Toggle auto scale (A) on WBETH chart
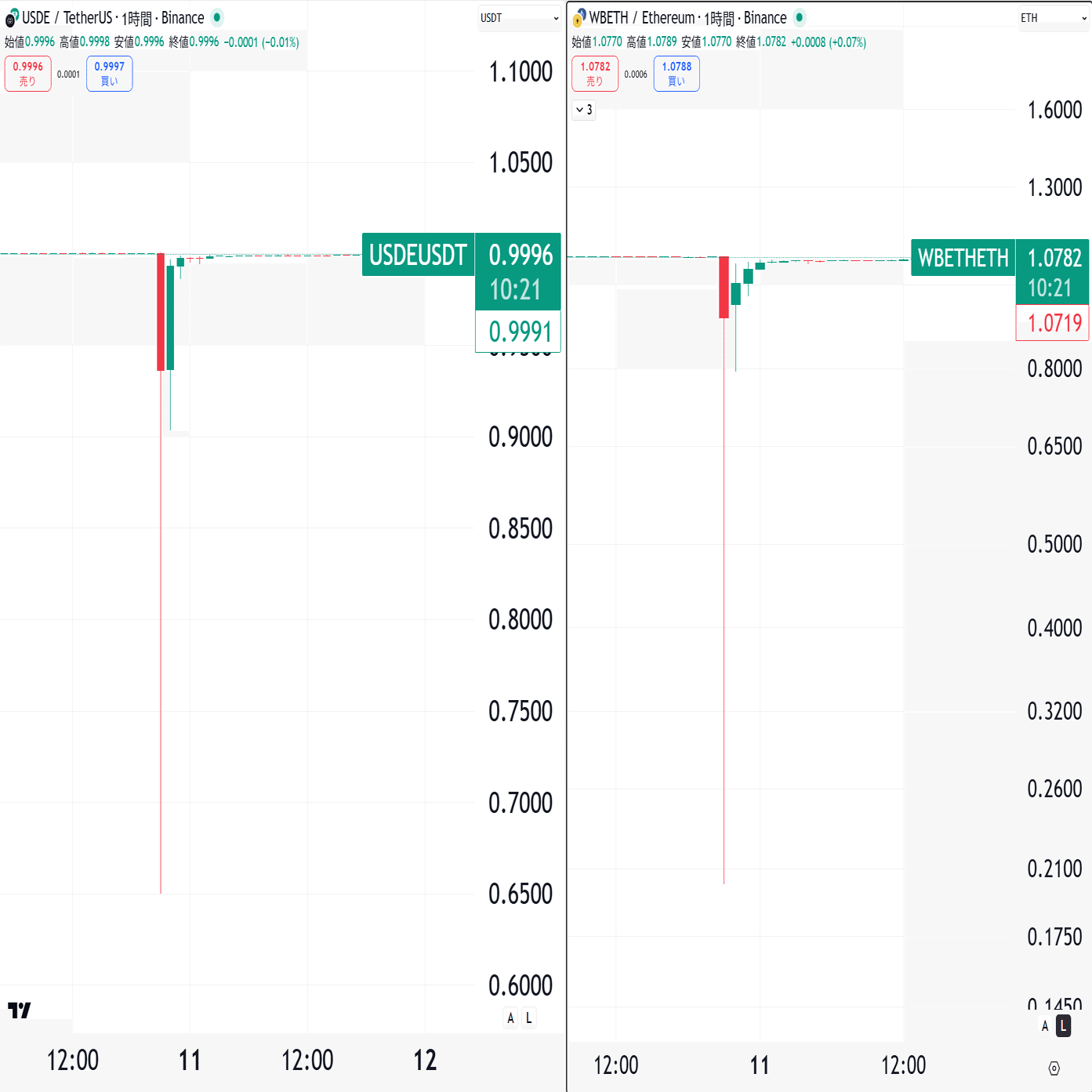 (x=1045, y=1025)
